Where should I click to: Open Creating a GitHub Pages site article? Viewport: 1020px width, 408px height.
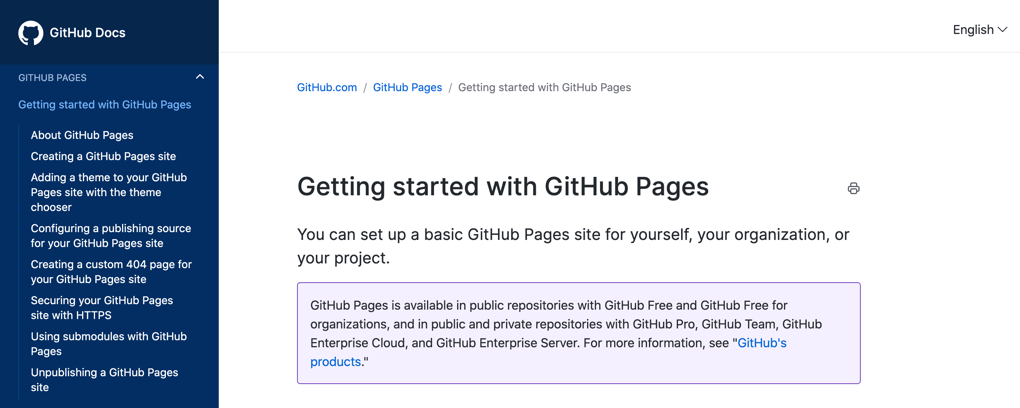pyautogui.click(x=103, y=156)
